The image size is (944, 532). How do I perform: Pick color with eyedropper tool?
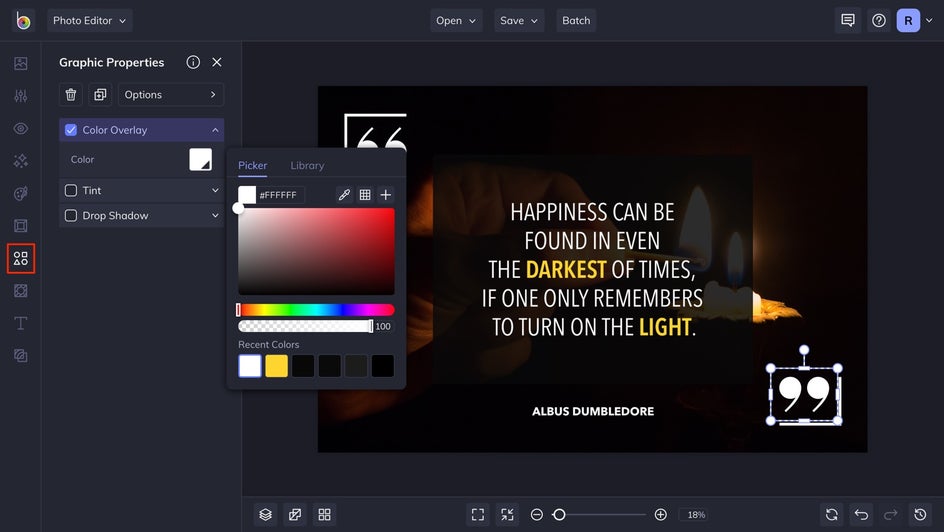(x=344, y=194)
